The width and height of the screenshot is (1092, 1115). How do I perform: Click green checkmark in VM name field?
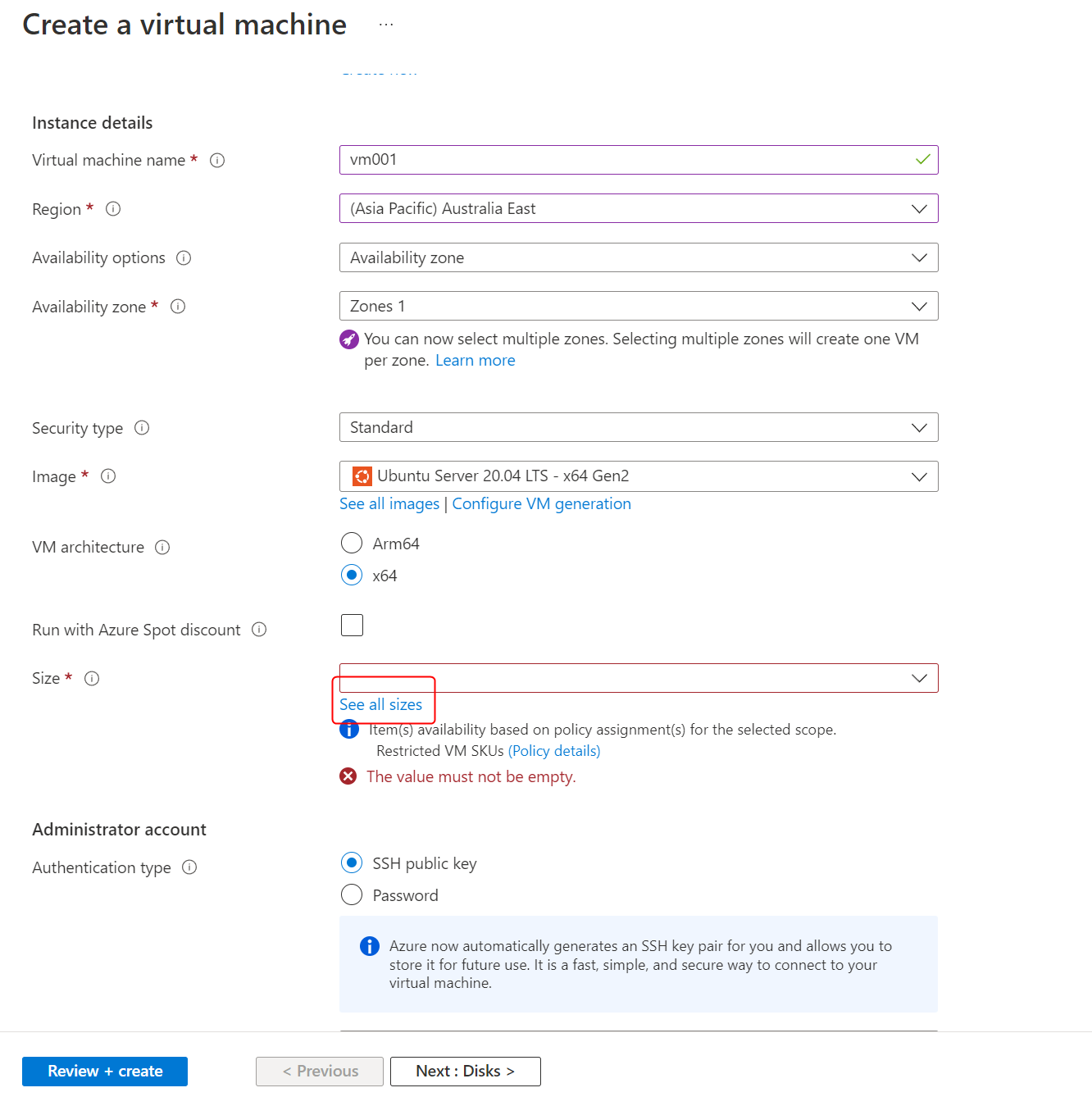coord(923,160)
